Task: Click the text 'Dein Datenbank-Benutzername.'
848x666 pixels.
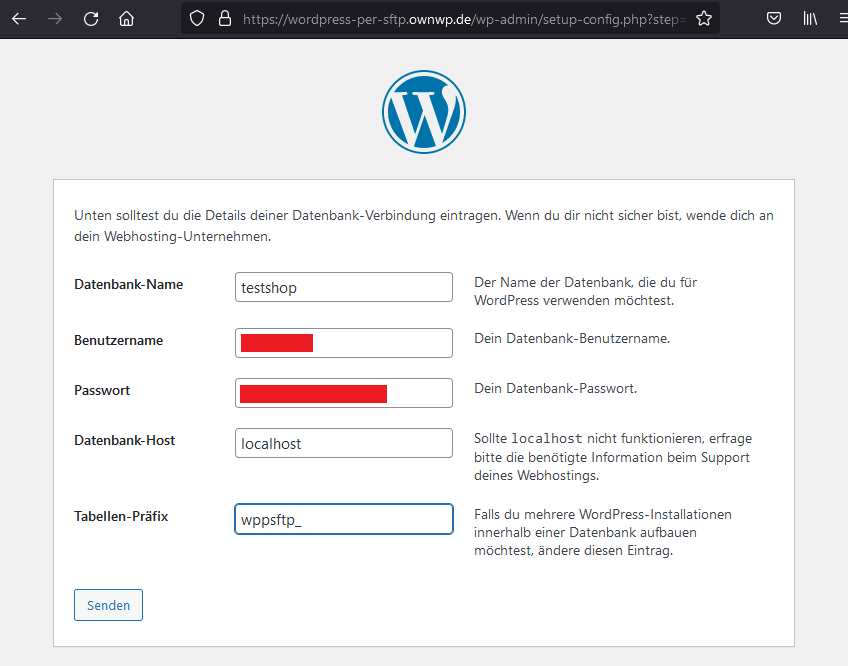Action: [x=572, y=339]
